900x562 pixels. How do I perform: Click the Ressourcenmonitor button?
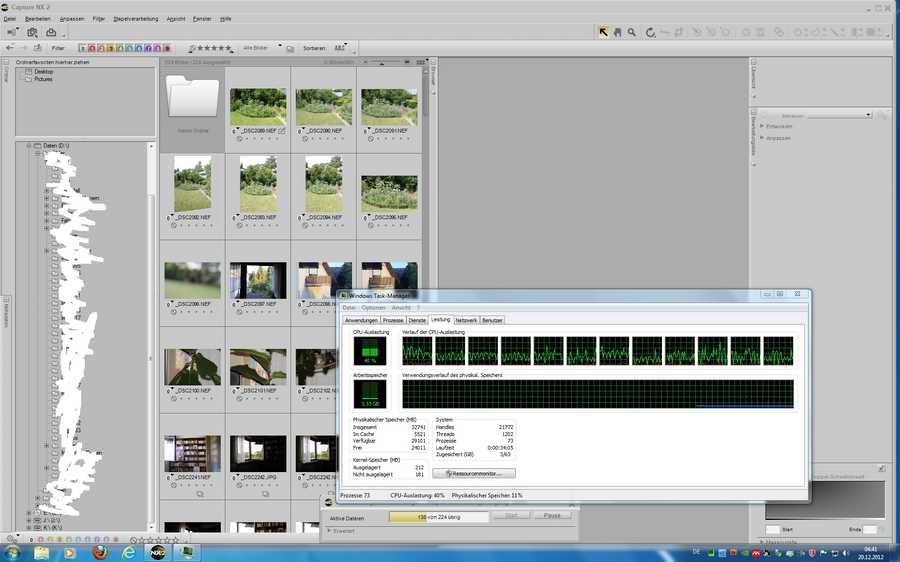[474, 474]
